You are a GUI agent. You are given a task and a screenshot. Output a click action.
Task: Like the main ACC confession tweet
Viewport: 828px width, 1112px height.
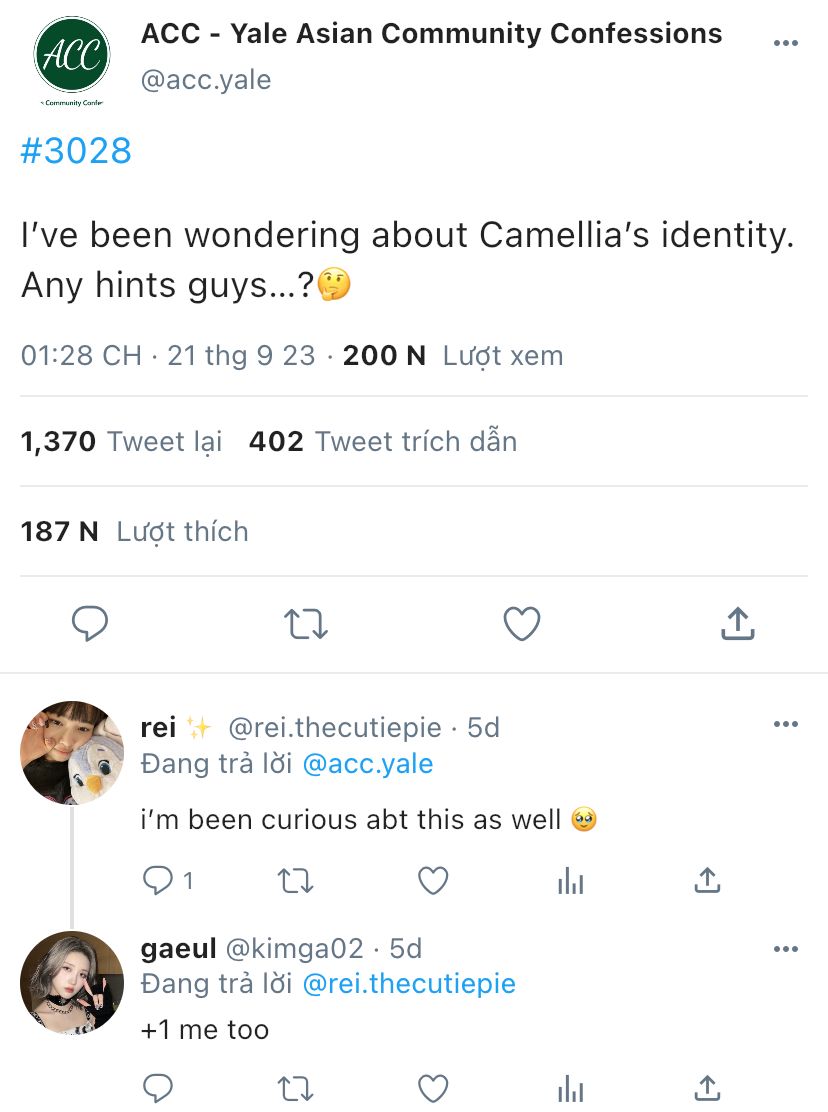click(x=521, y=624)
